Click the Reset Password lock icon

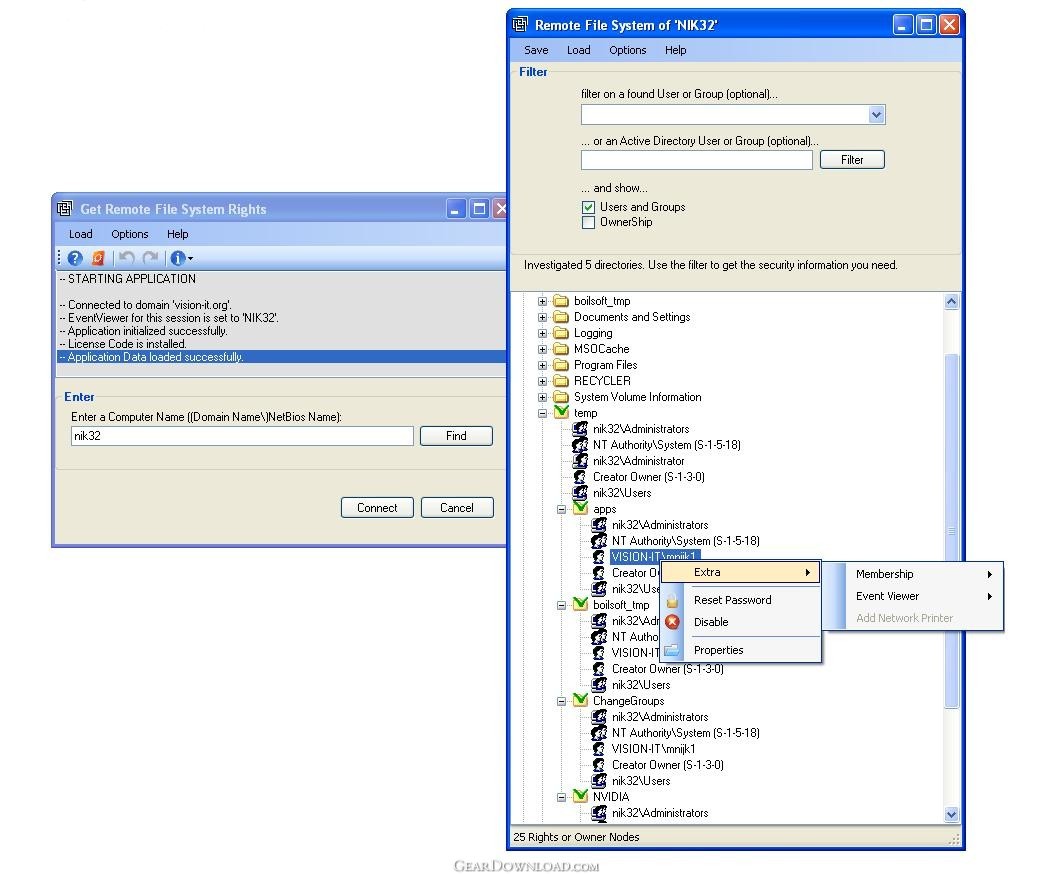[672, 600]
